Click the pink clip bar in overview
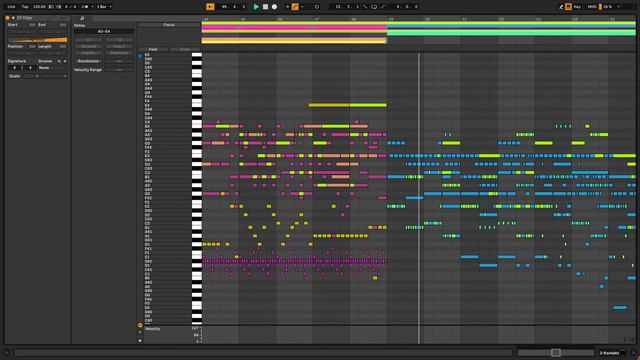 coord(294,27)
